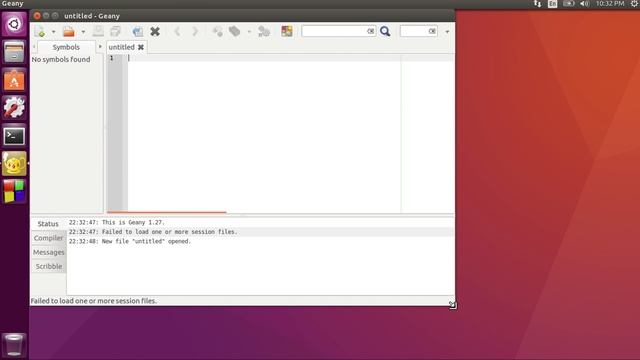640x360 pixels.
Task: Open the keyboard layout En indicator
Action: point(552,4)
